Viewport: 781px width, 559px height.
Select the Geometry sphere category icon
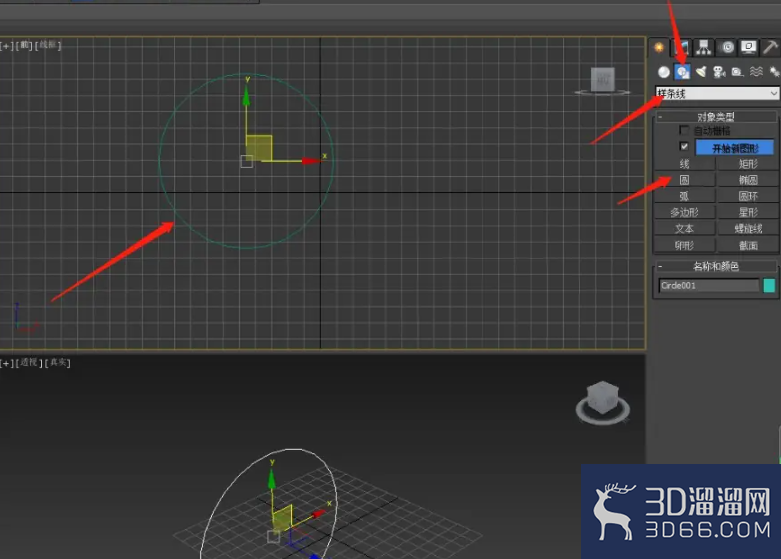[x=663, y=72]
